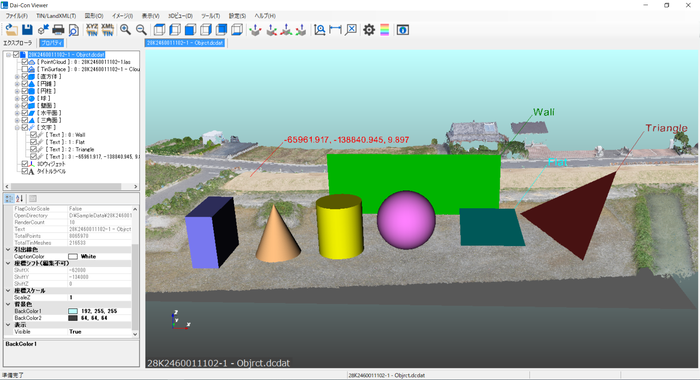Screen dimensions: 700x380
Task: Toggle the タイトルラベル checkbox
Action: click(x=25, y=171)
